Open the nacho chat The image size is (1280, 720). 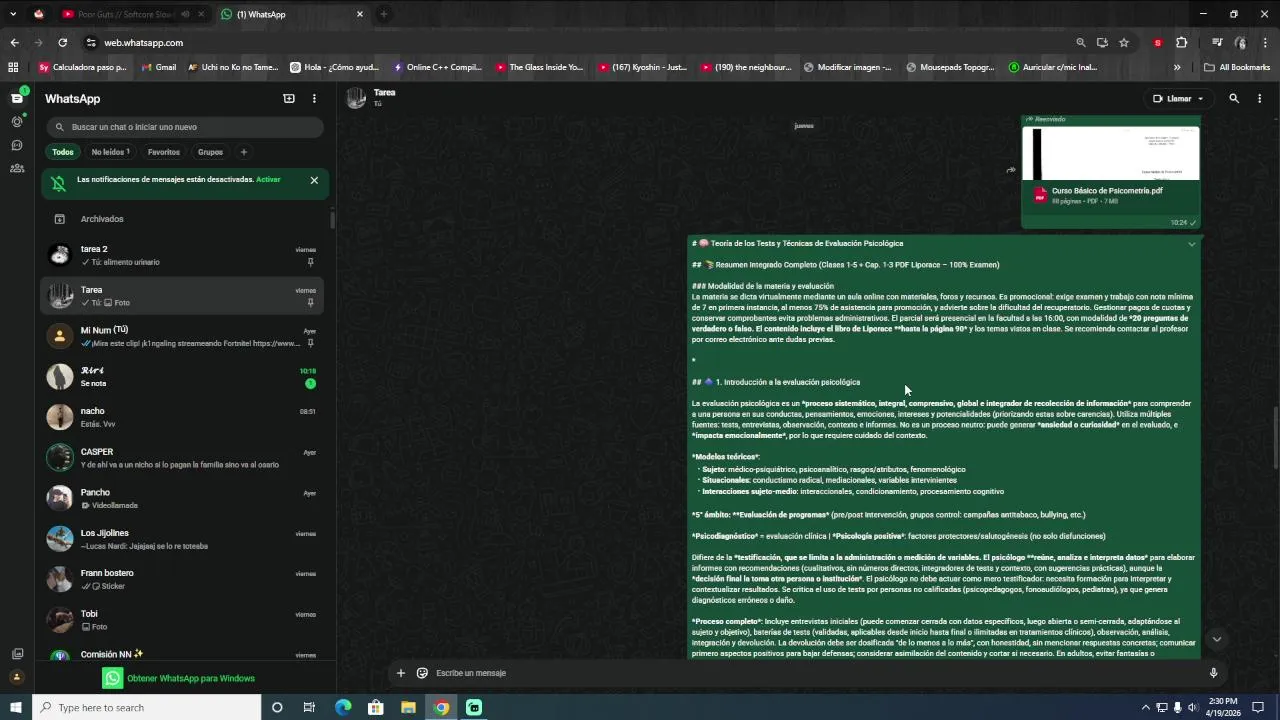tap(184, 417)
